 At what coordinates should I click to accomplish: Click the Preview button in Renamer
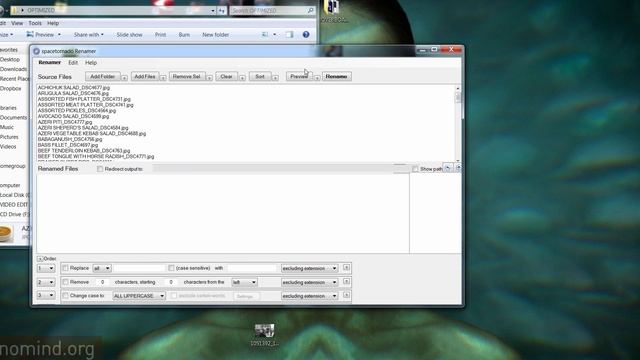[299, 76]
